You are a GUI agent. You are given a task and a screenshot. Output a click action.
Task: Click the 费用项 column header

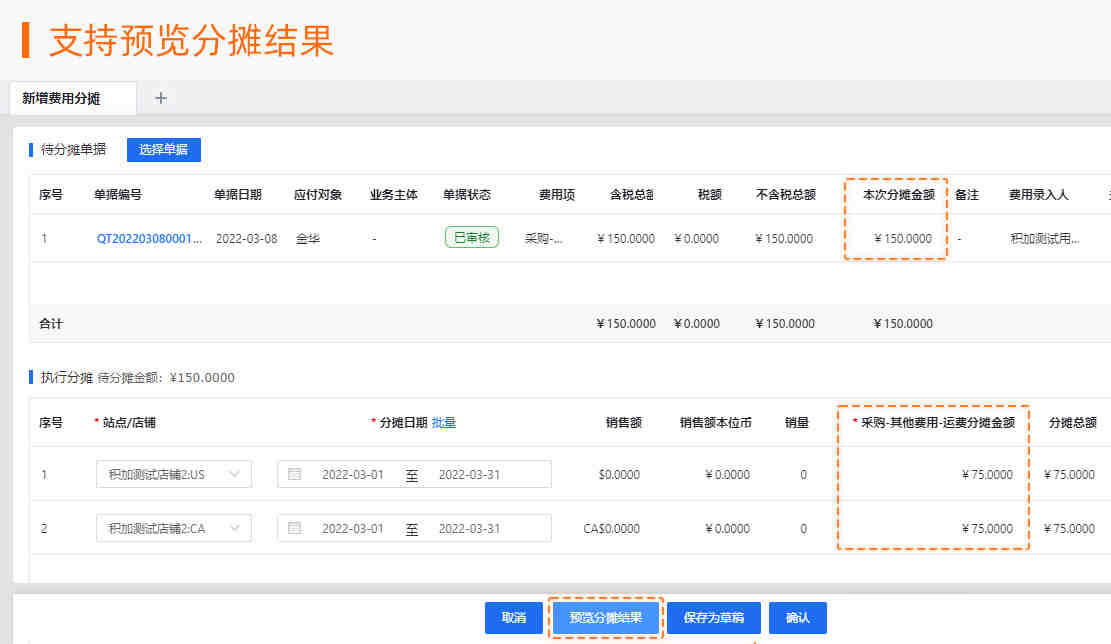557,195
